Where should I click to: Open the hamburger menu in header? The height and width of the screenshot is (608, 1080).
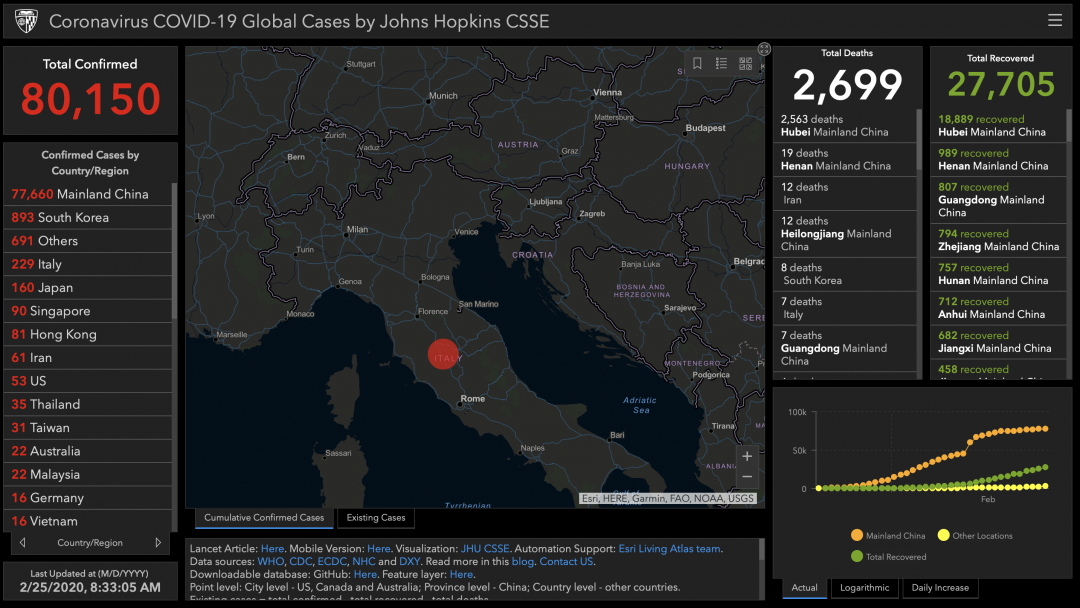tap(1055, 21)
